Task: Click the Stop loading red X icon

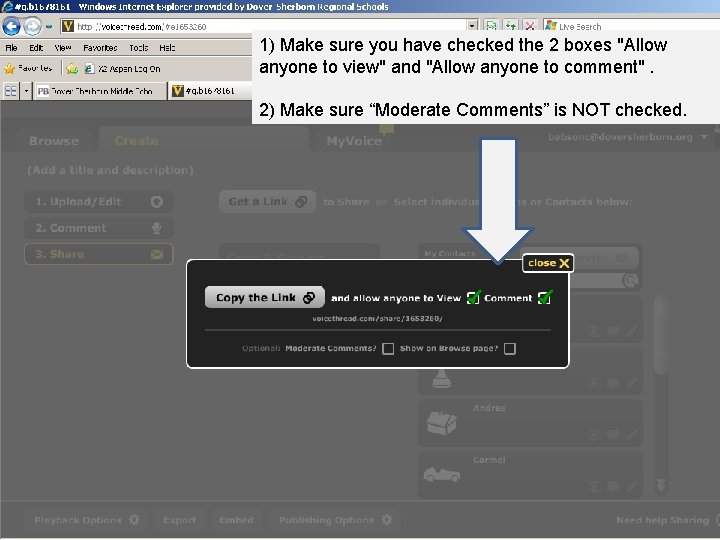Action: point(529,26)
